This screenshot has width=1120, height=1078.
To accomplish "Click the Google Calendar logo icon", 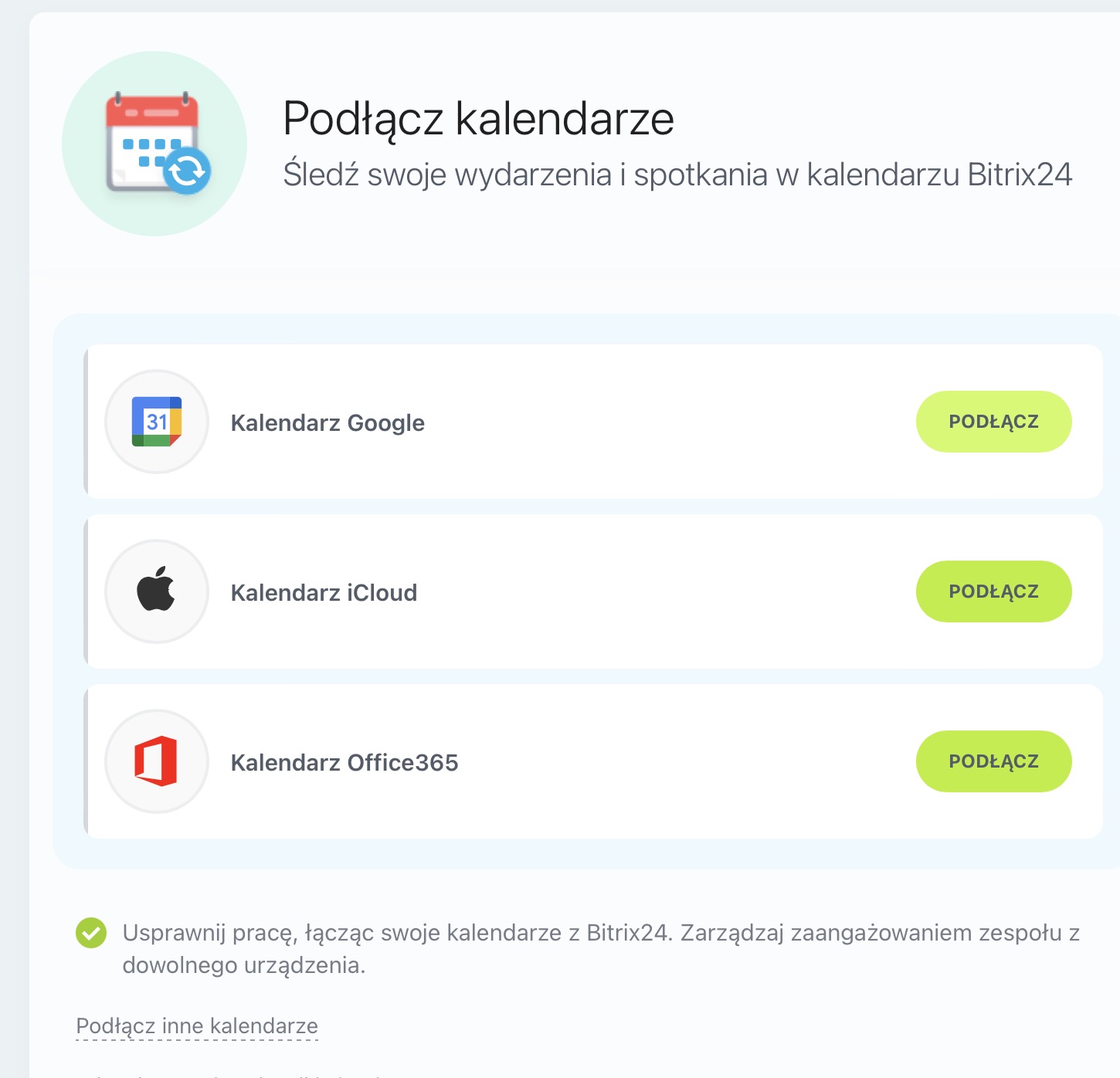I will [157, 422].
